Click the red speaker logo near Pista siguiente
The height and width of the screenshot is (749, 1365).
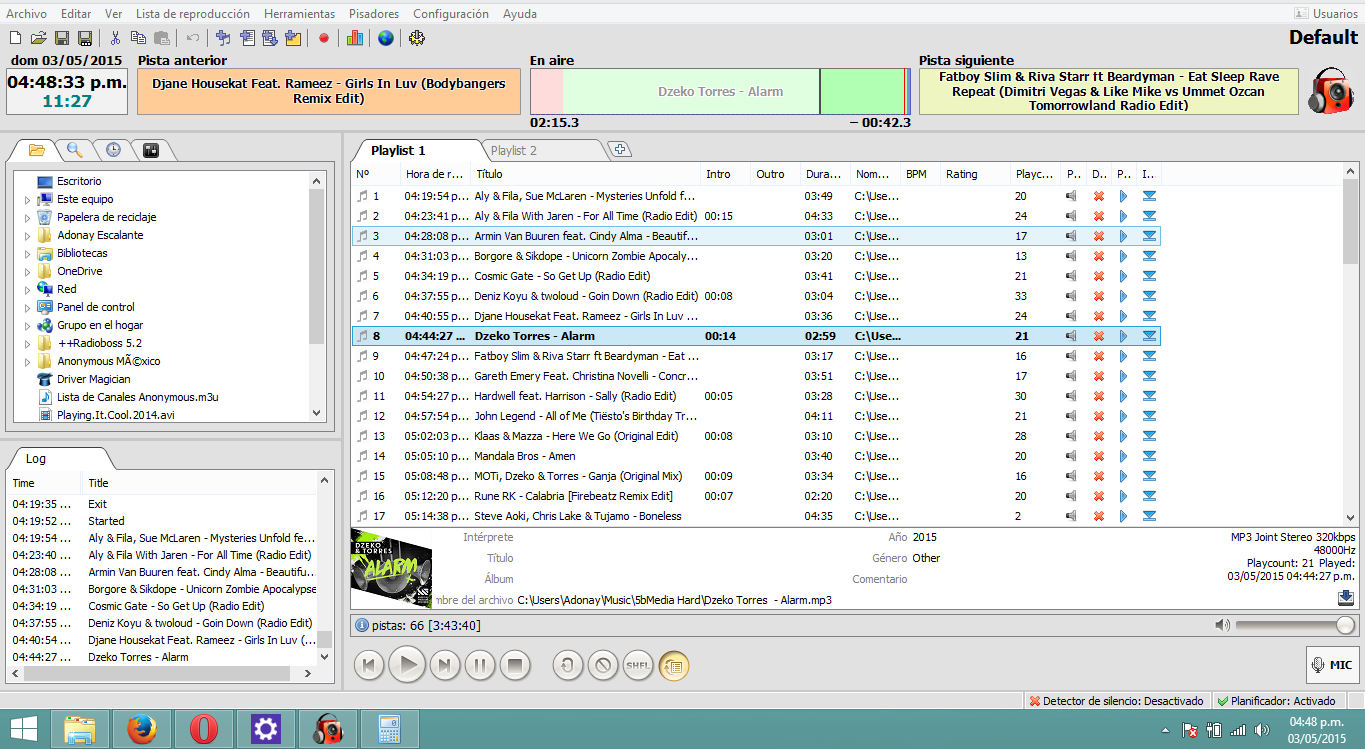(x=1331, y=91)
